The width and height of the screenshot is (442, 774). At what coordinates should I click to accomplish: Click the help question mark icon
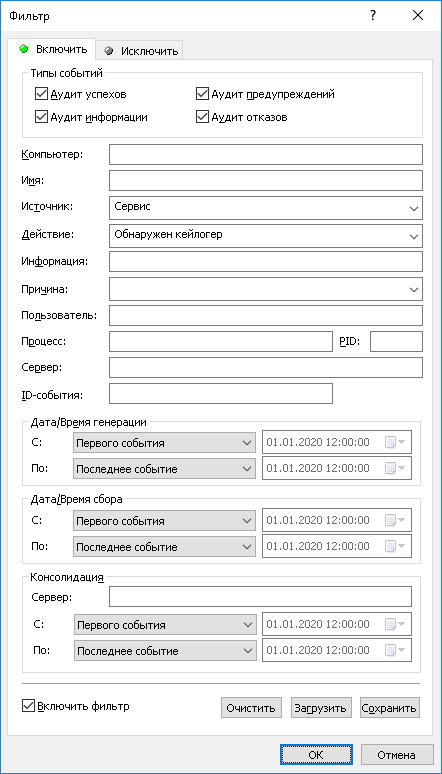pyautogui.click(x=373, y=16)
